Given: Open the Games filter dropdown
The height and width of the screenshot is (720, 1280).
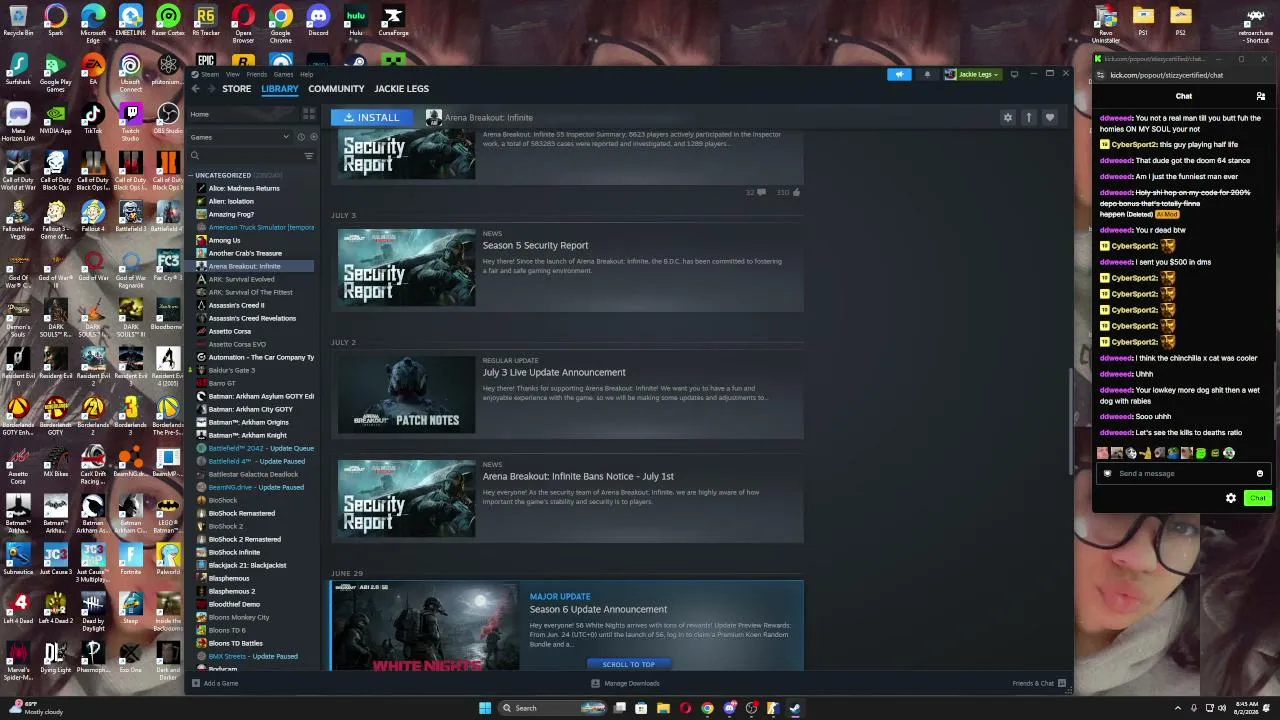Looking at the screenshot, I should coord(239,137).
